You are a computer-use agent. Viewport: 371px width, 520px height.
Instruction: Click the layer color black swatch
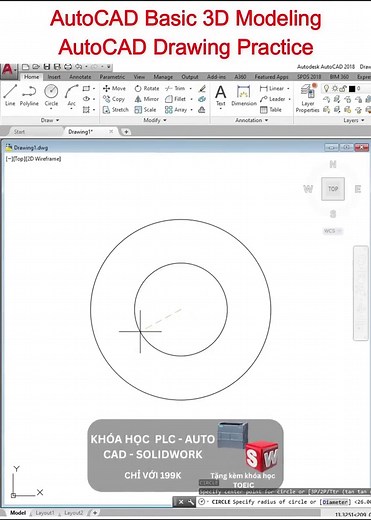coord(352,89)
